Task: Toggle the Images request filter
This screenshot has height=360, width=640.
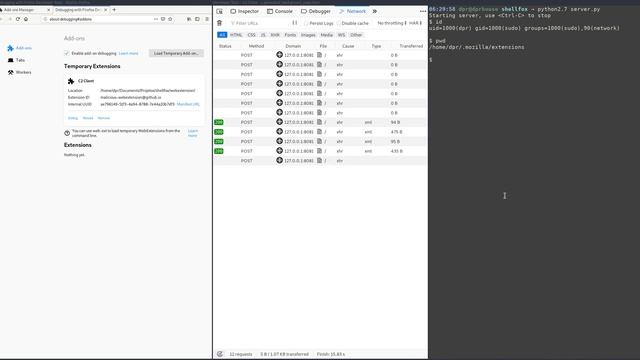Action: (x=308, y=35)
